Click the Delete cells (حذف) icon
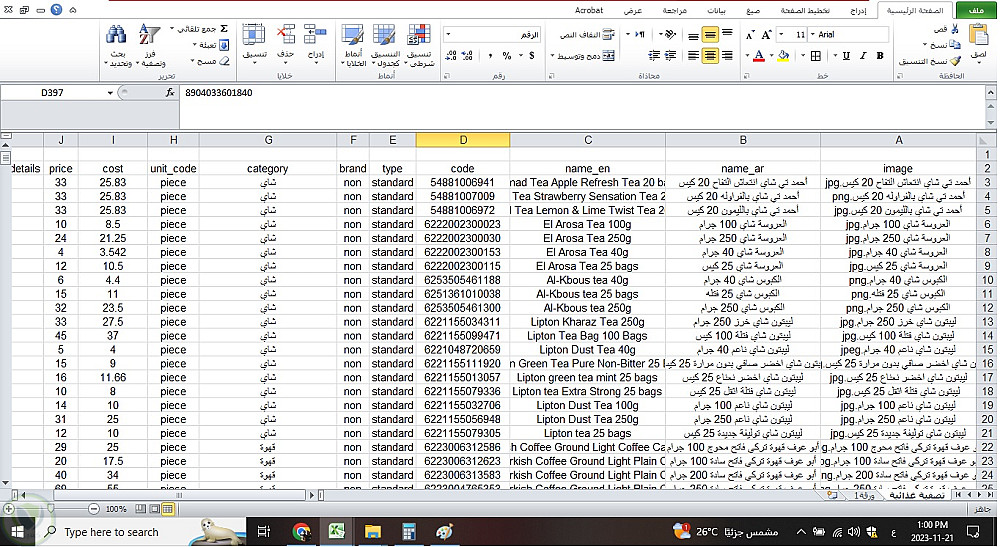 285,34
